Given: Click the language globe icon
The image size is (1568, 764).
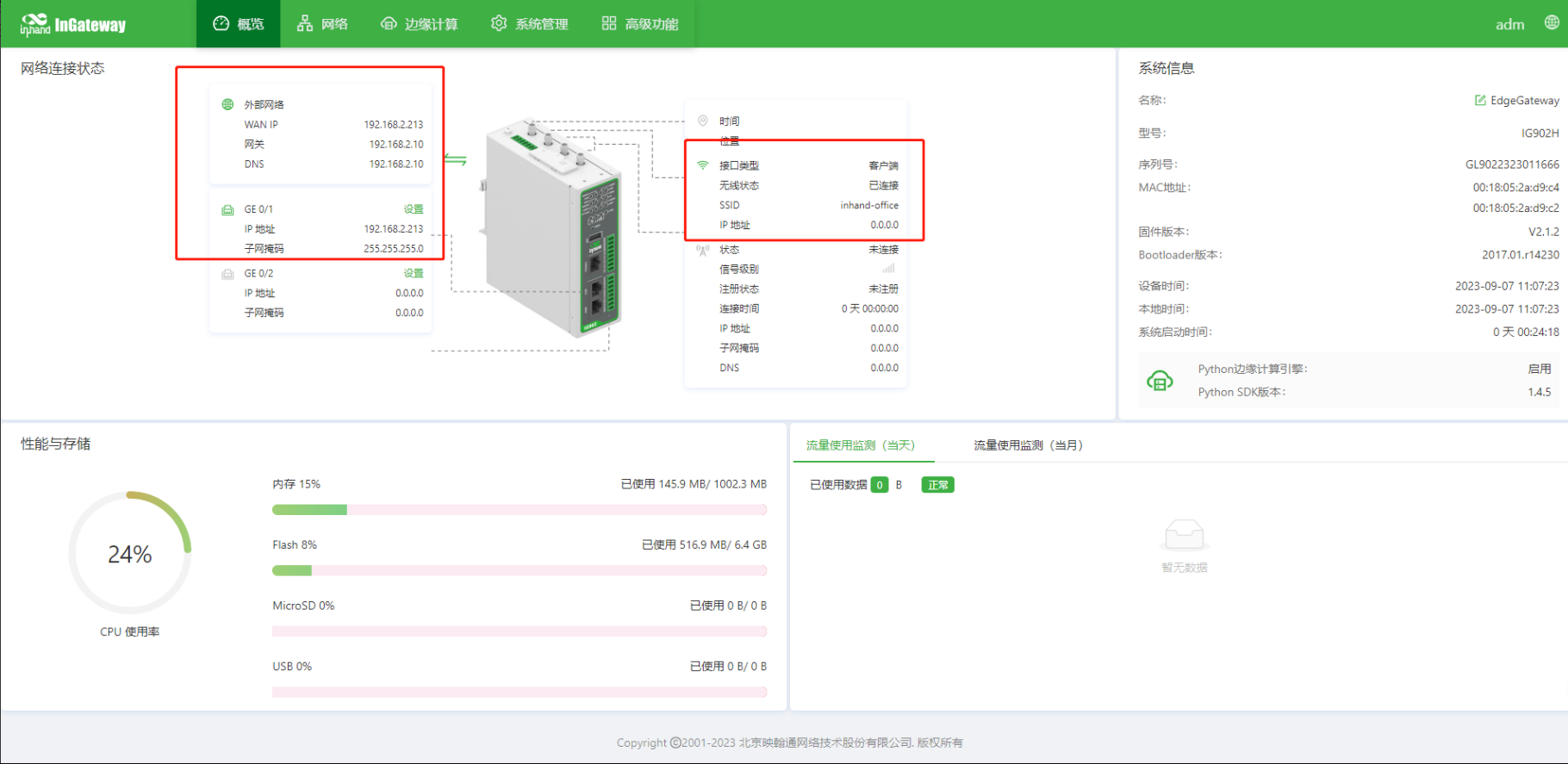Looking at the screenshot, I should tap(1552, 23).
